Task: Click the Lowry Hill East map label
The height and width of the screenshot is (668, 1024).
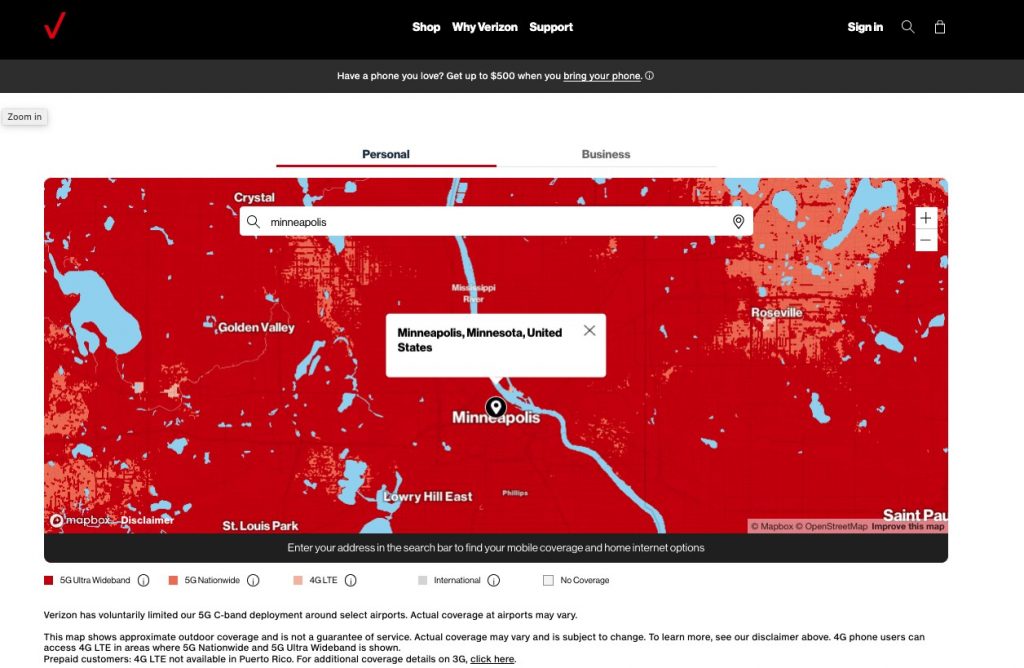Action: point(428,496)
